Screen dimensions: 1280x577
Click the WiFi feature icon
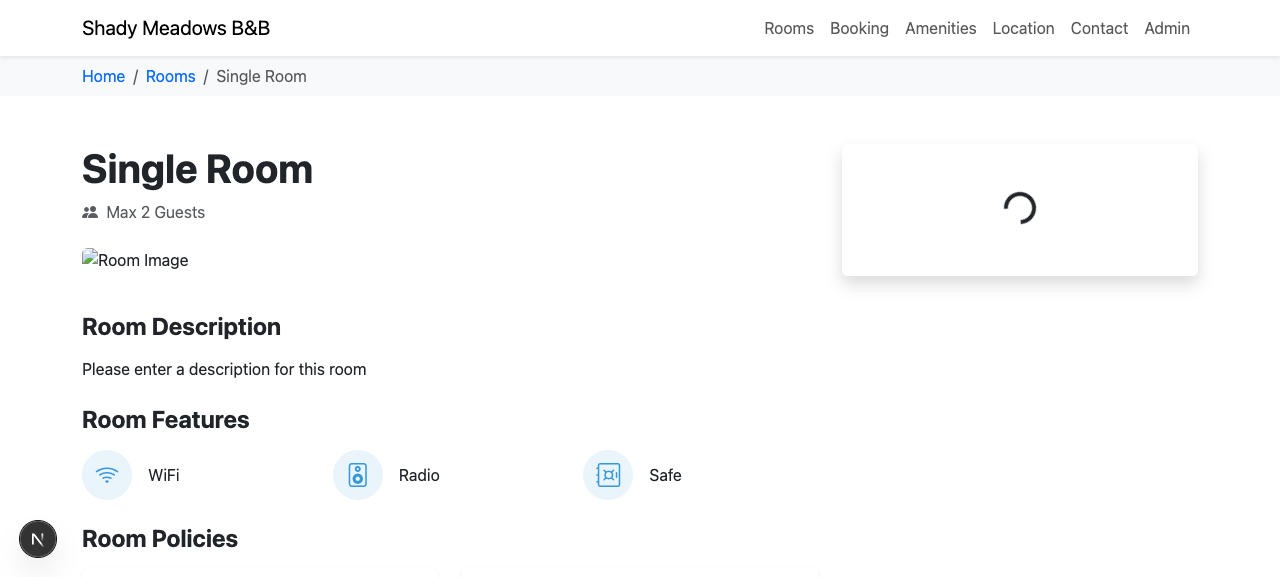click(107, 475)
